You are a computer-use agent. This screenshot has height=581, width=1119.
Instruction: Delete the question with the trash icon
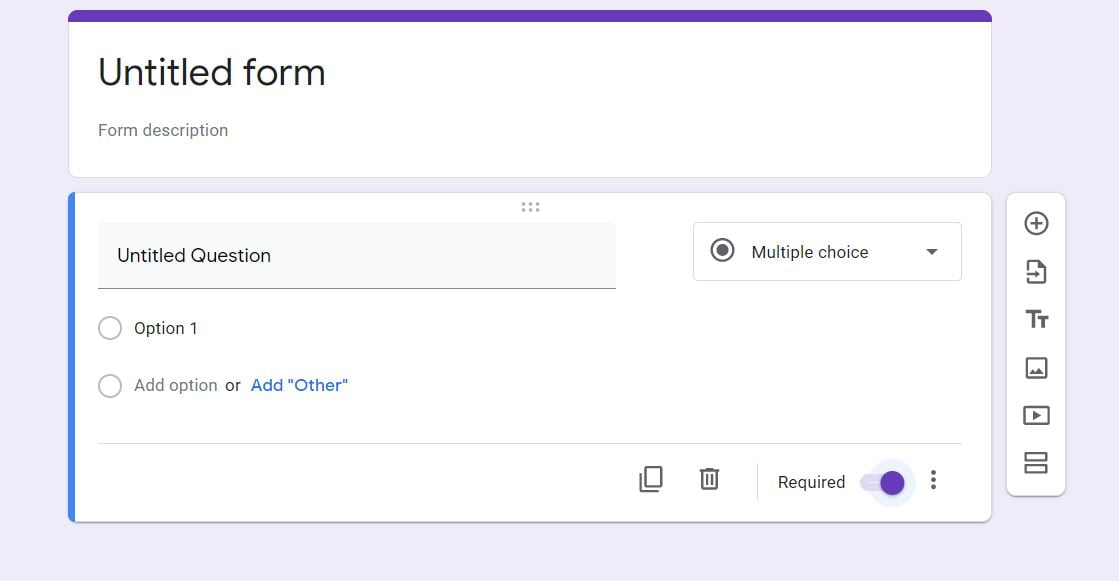point(709,479)
